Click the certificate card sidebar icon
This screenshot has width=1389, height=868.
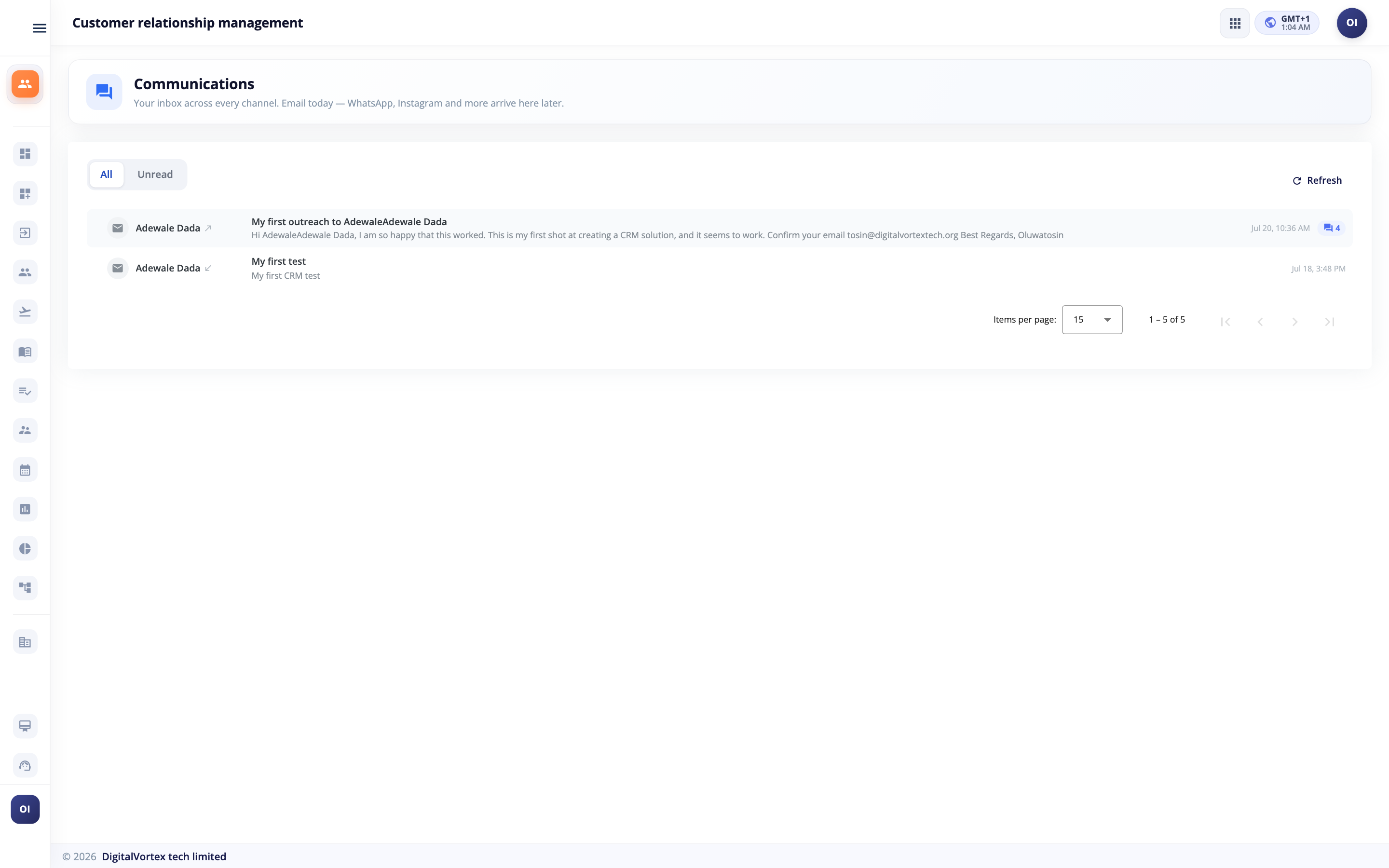tap(25, 726)
